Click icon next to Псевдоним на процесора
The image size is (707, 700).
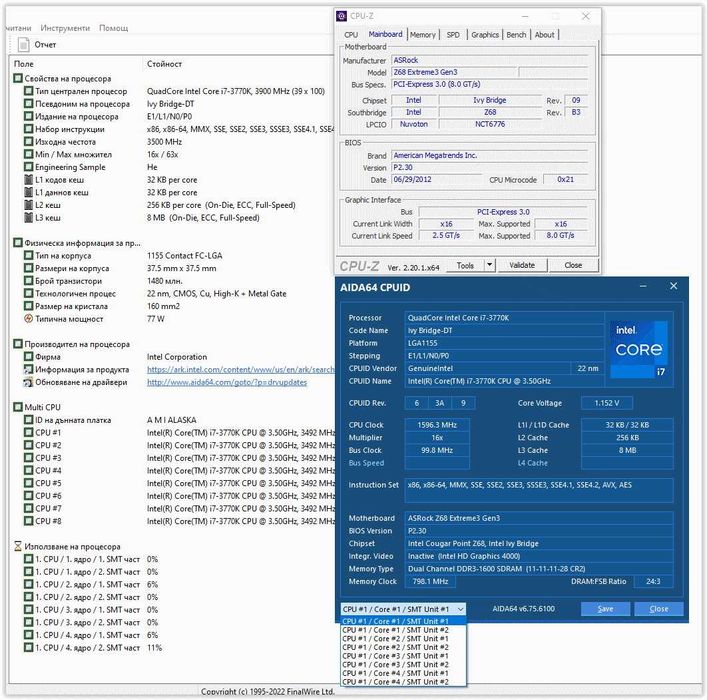coord(28,104)
